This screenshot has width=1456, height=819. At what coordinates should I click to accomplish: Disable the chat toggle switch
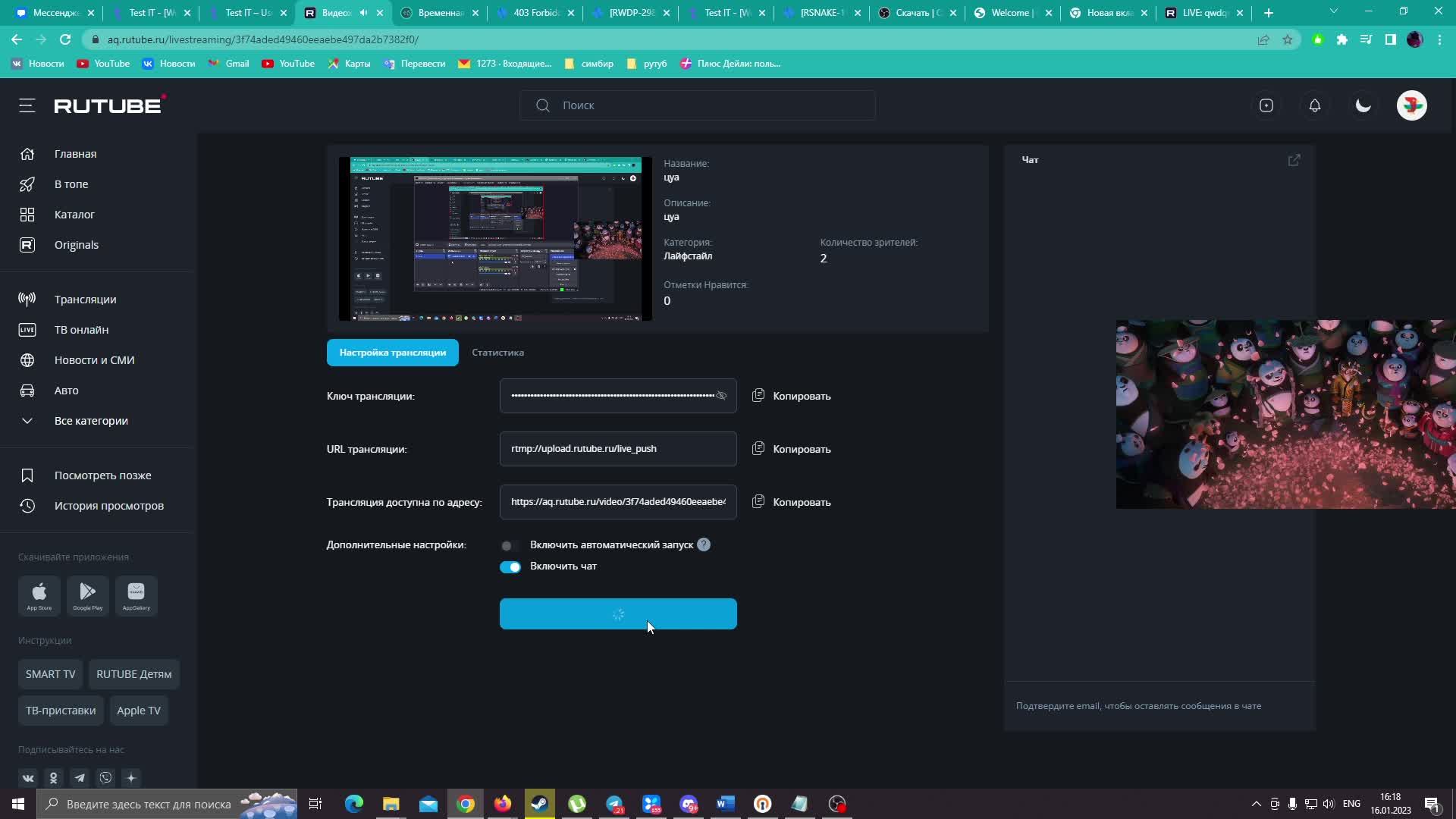510,566
